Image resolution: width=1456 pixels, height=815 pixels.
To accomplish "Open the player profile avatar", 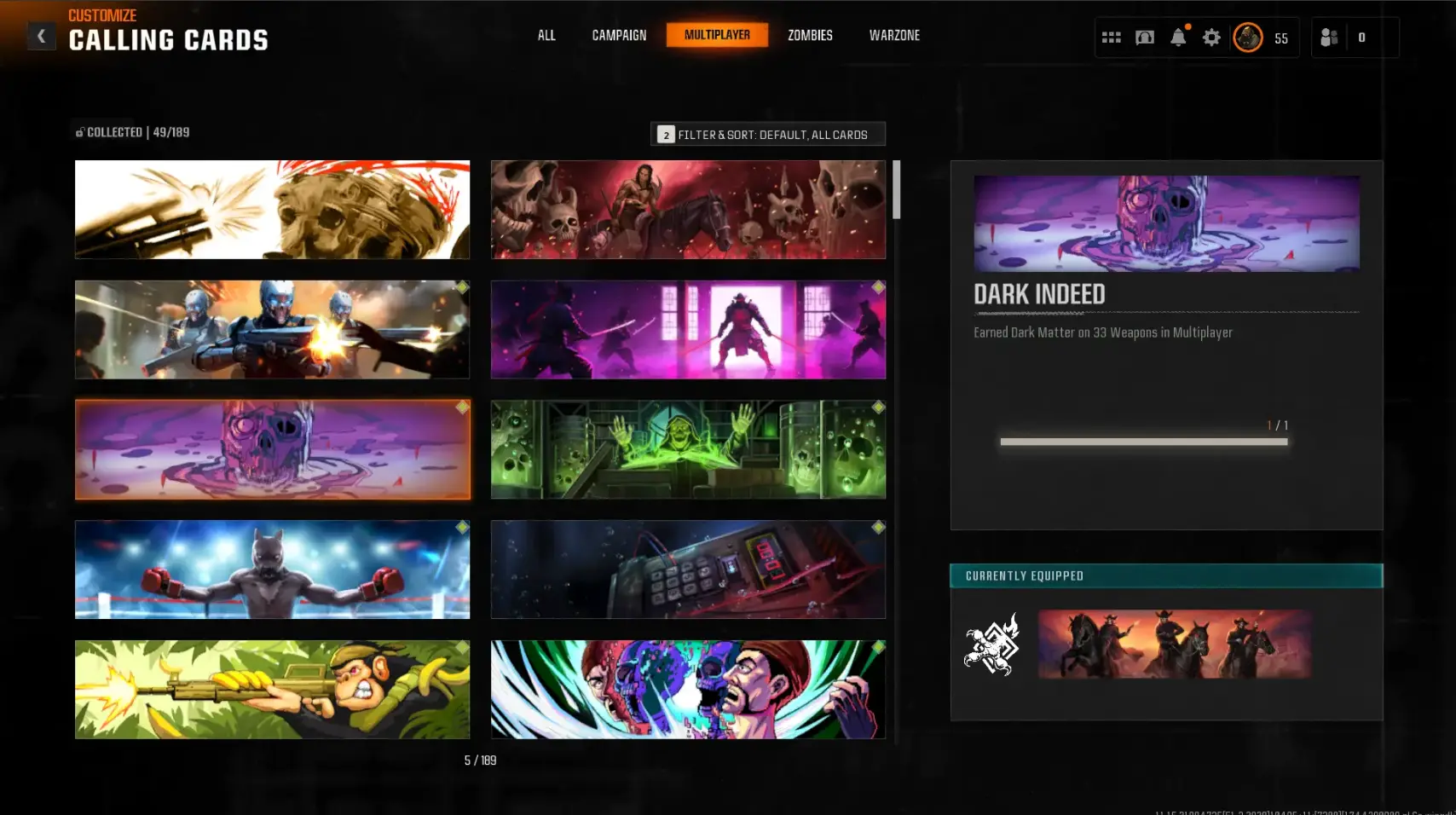I will [x=1248, y=38].
